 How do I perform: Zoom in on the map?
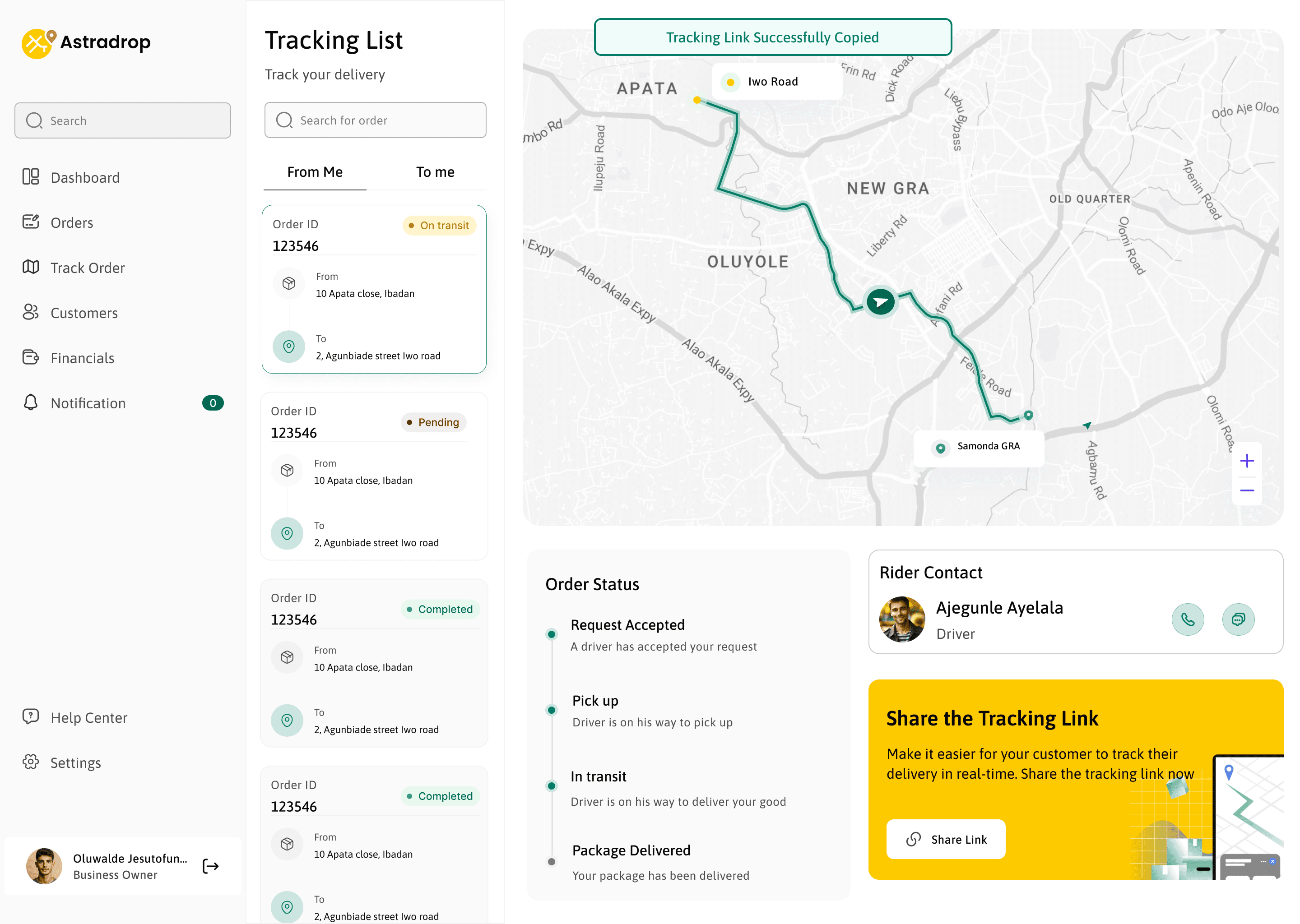[x=1246, y=461]
